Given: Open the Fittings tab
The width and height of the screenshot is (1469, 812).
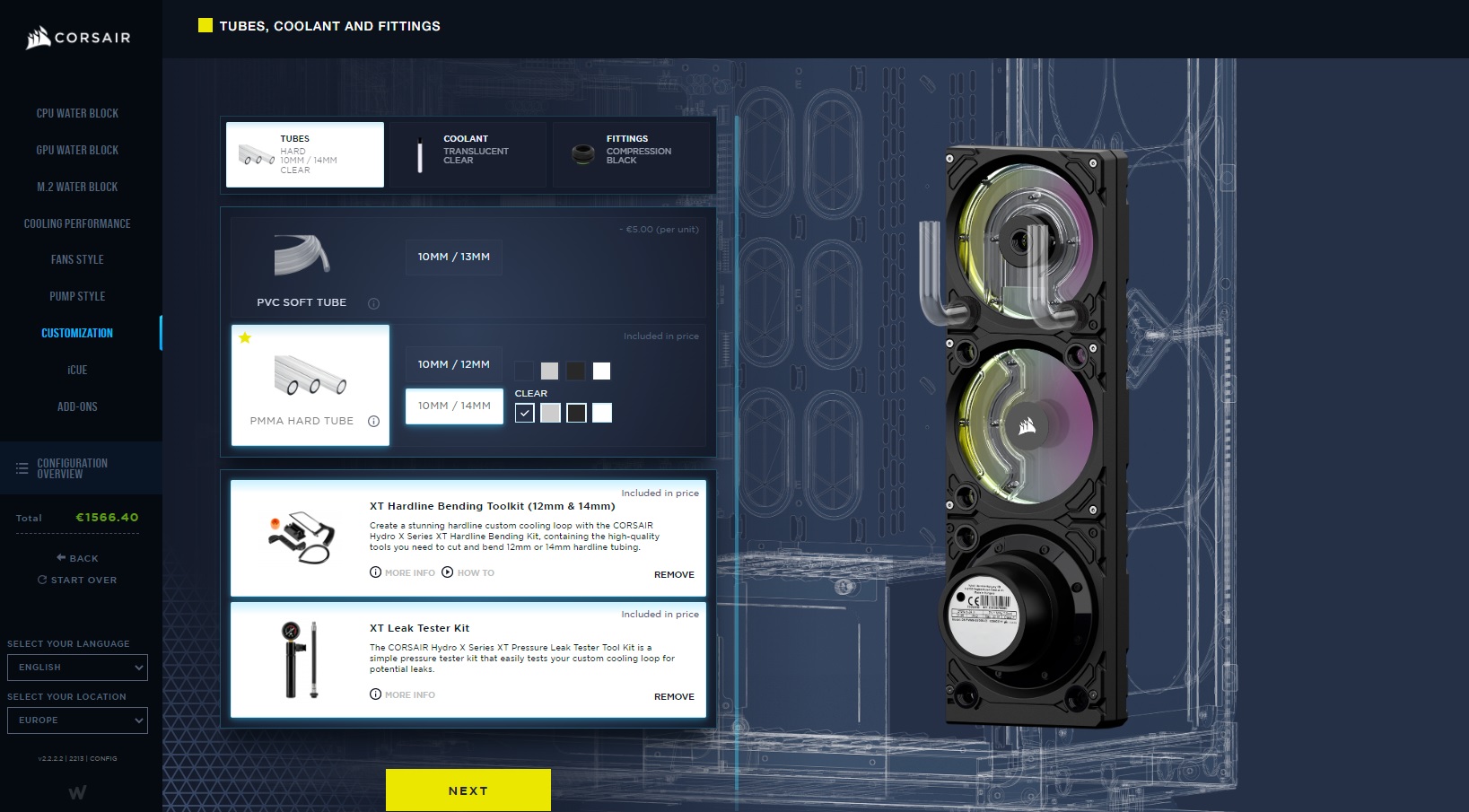Looking at the screenshot, I should point(631,154).
